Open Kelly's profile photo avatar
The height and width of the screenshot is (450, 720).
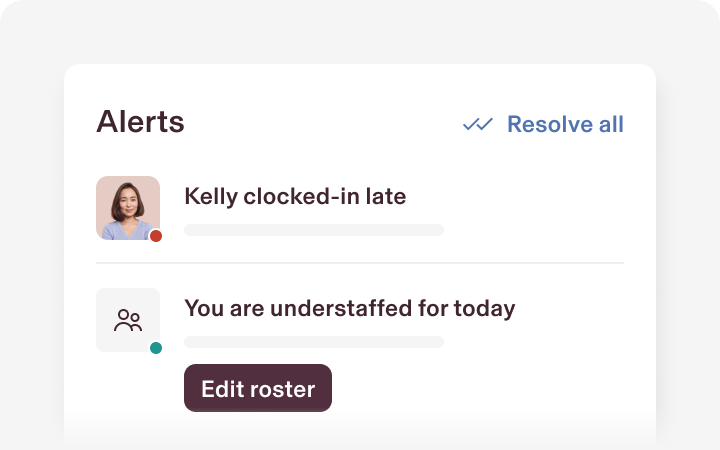tap(128, 208)
